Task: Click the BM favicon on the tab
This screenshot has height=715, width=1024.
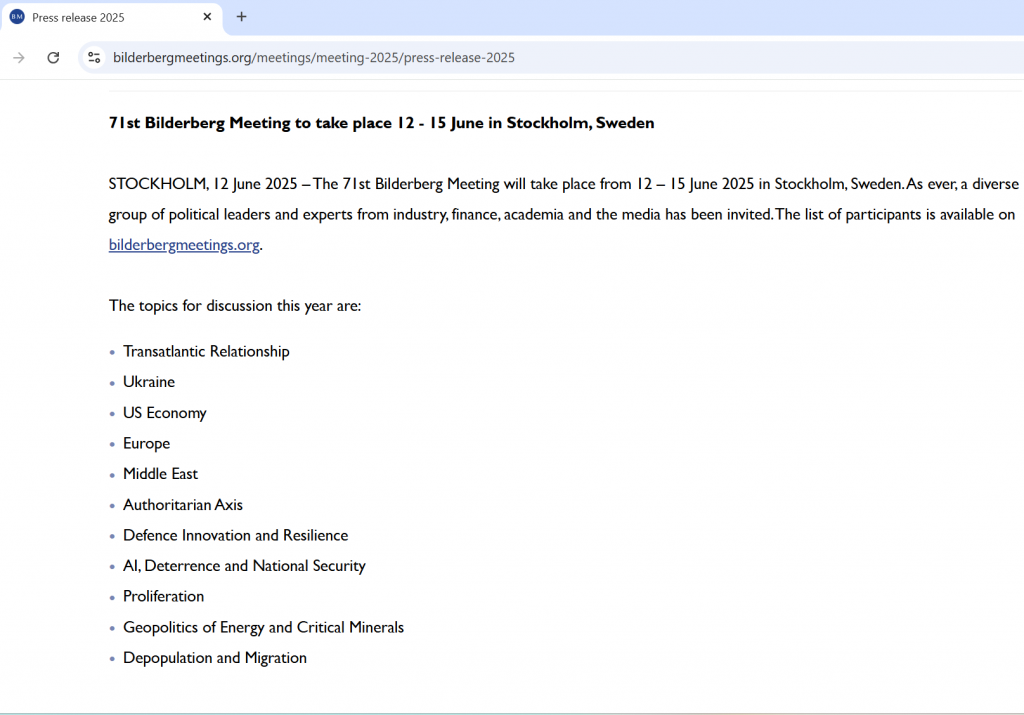Action: click(x=17, y=17)
